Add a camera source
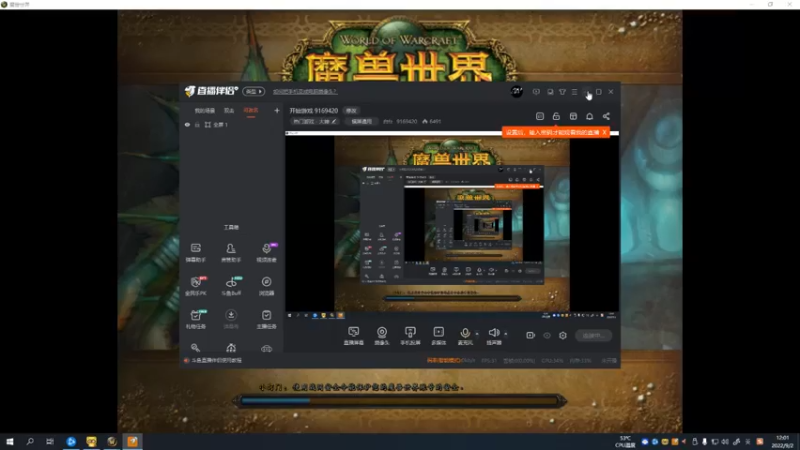 pos(382,336)
